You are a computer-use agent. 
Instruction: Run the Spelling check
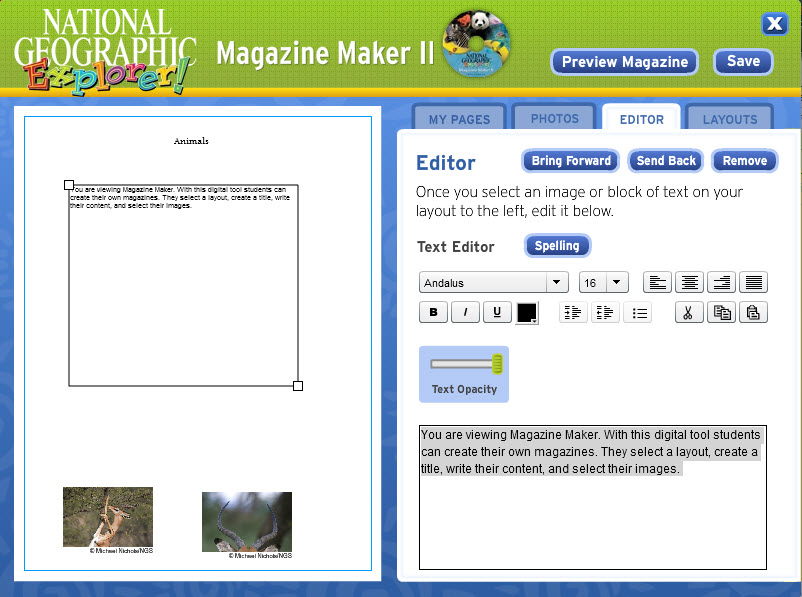[x=557, y=246]
